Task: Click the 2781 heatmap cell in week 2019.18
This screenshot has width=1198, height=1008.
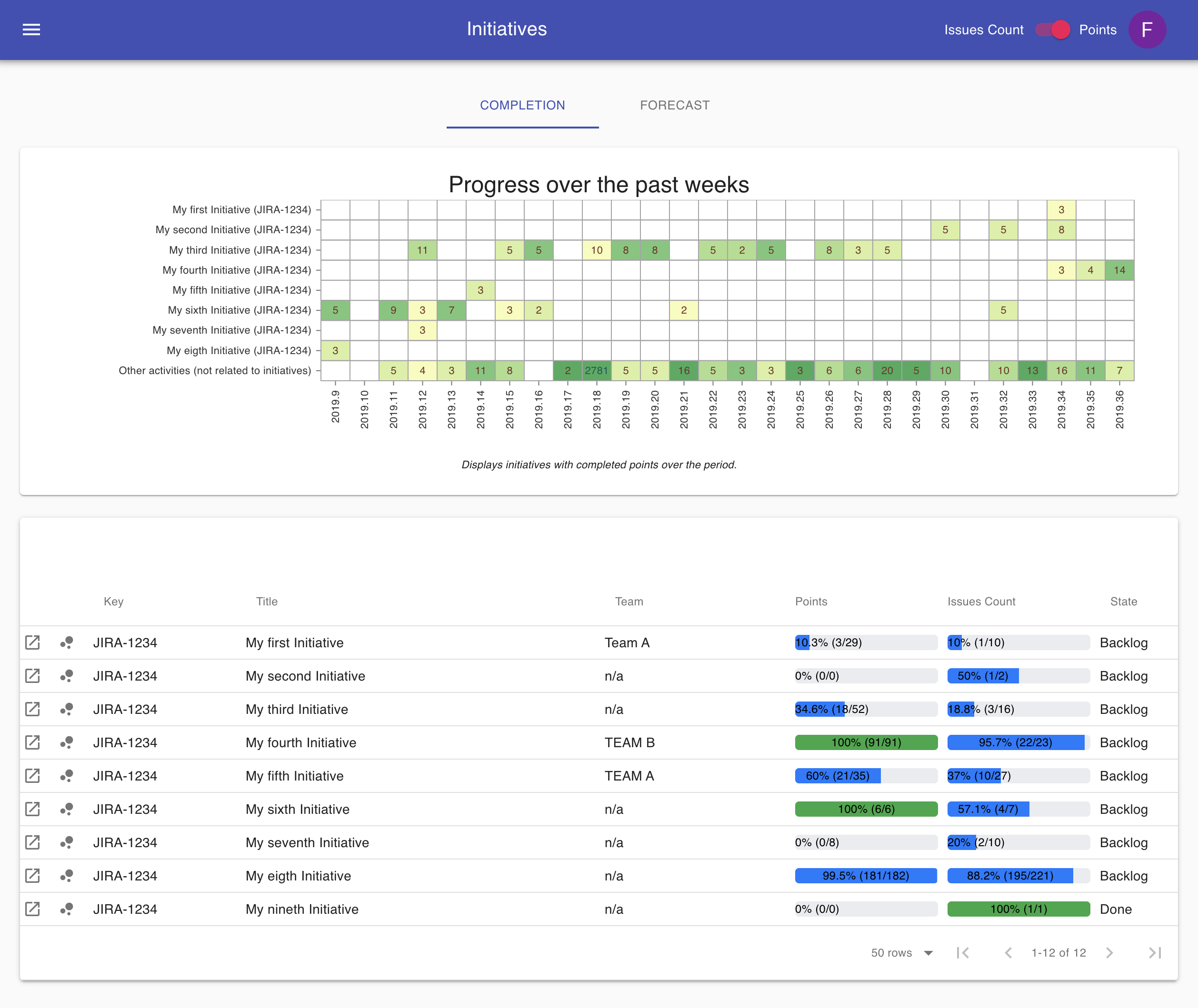Action: click(x=596, y=370)
